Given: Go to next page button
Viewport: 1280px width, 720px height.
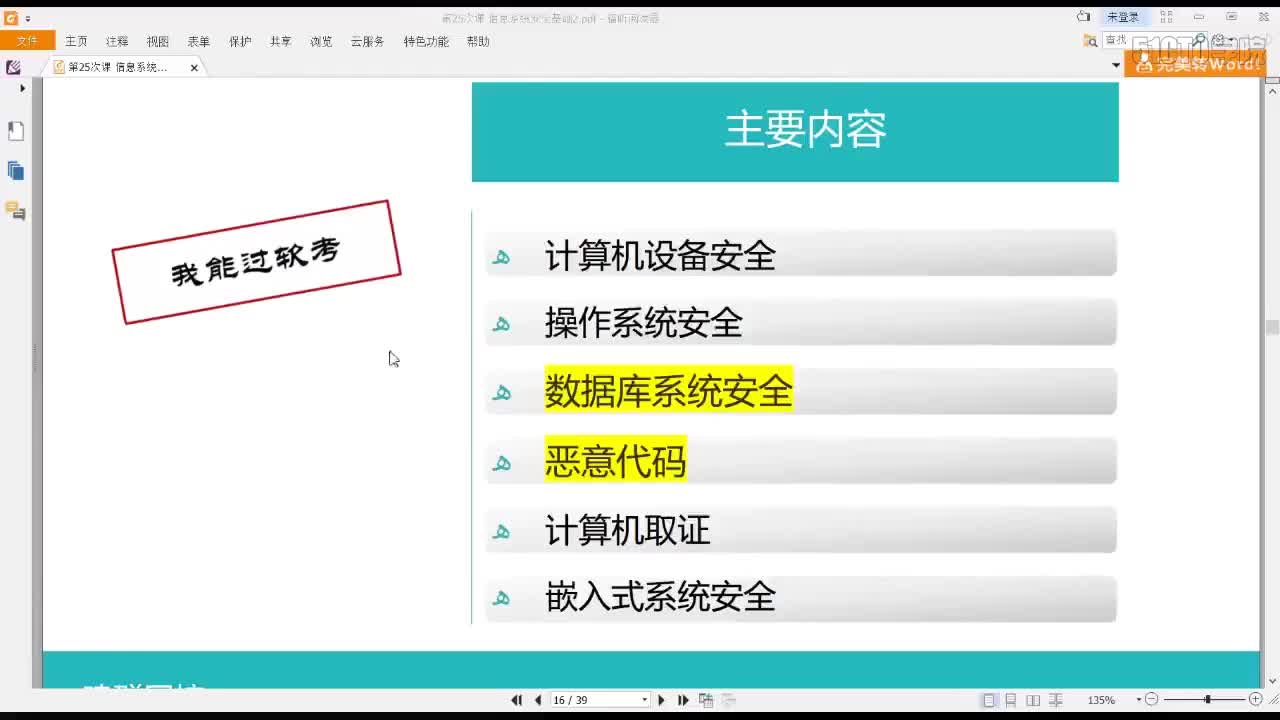Looking at the screenshot, I should (661, 700).
